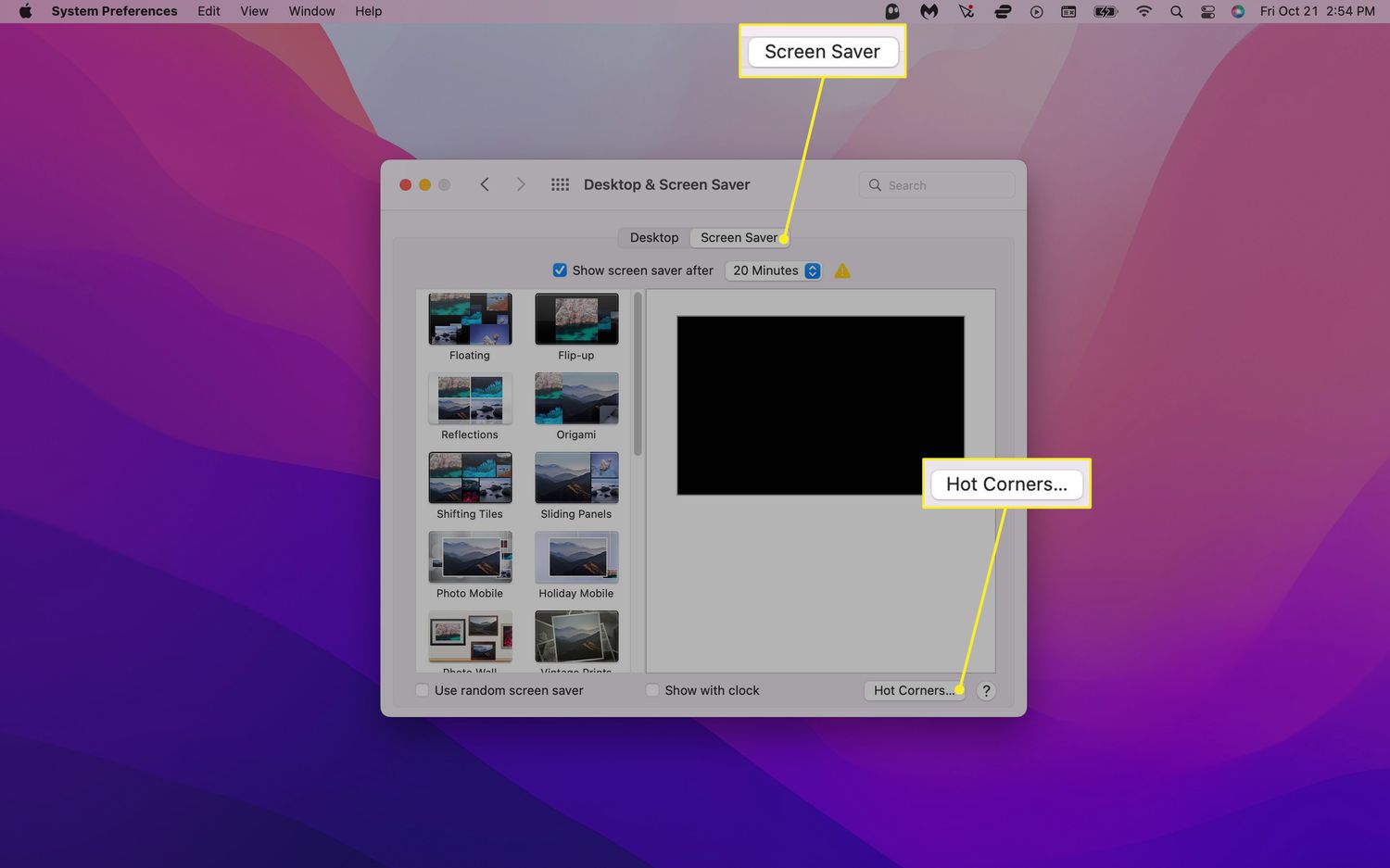
Task: Open the Edit menu
Action: click(x=208, y=11)
